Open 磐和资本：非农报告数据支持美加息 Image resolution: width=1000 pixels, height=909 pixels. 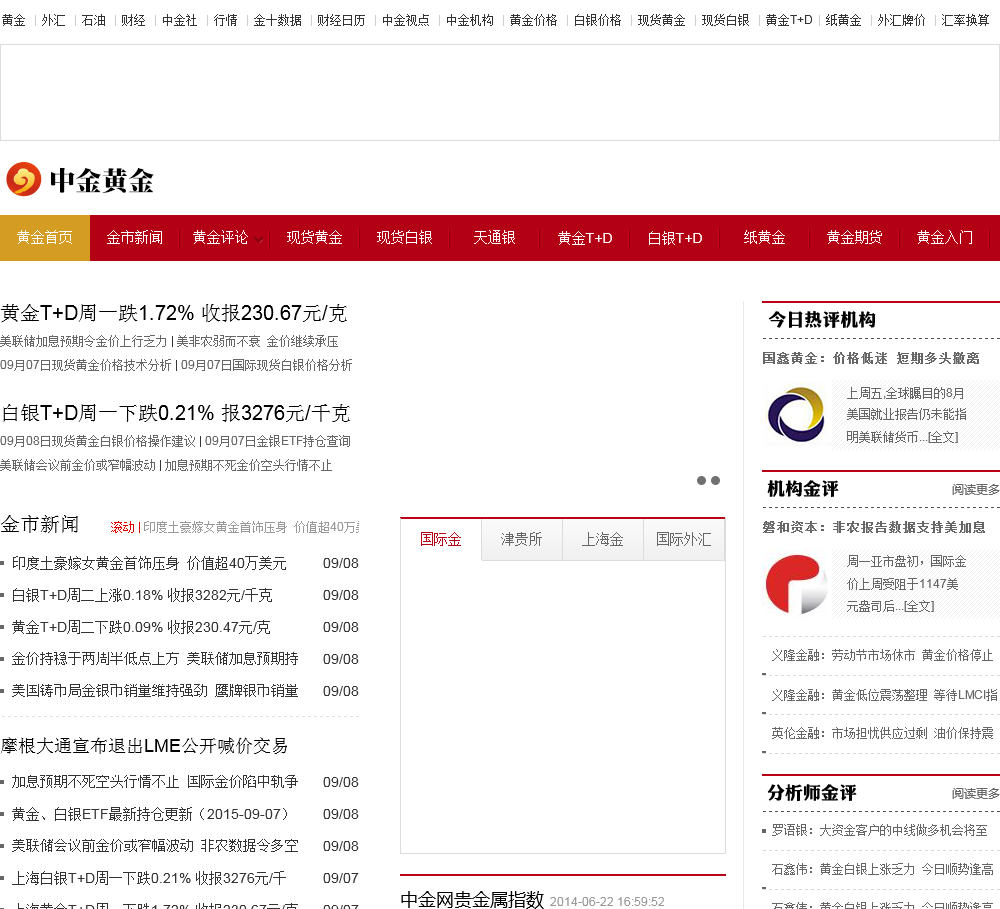click(x=874, y=528)
